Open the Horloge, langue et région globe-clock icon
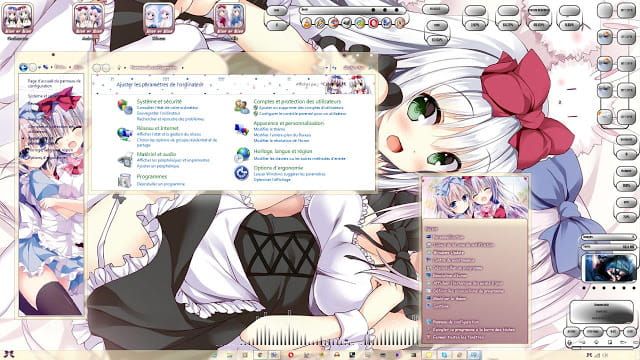The width and height of the screenshot is (640, 360). click(x=242, y=155)
